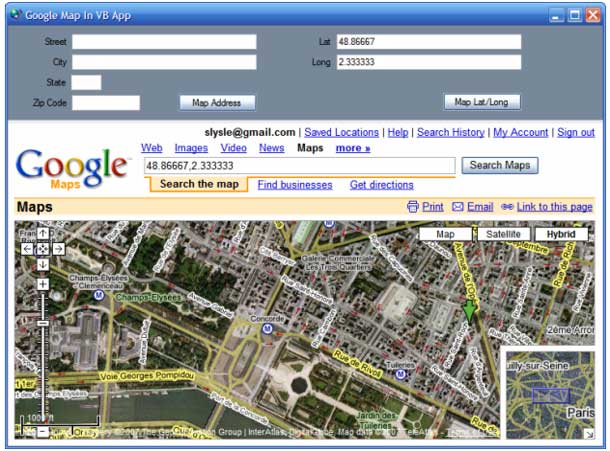Click the Jardin des Tuileries label

tap(375, 421)
